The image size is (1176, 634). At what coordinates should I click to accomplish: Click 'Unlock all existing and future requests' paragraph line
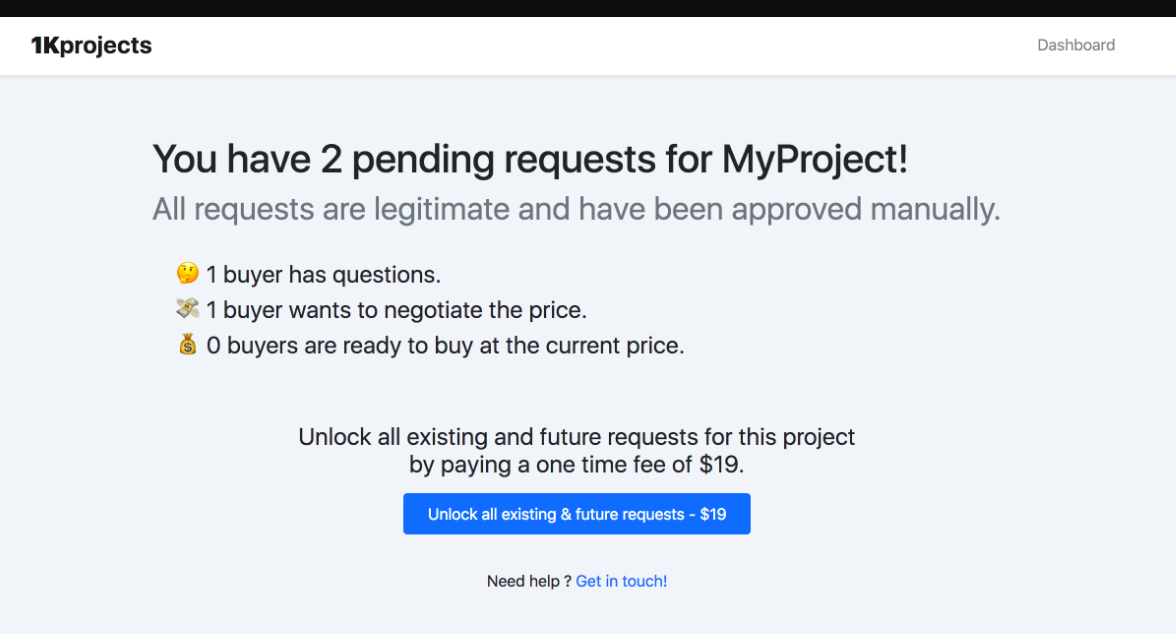tap(577, 437)
